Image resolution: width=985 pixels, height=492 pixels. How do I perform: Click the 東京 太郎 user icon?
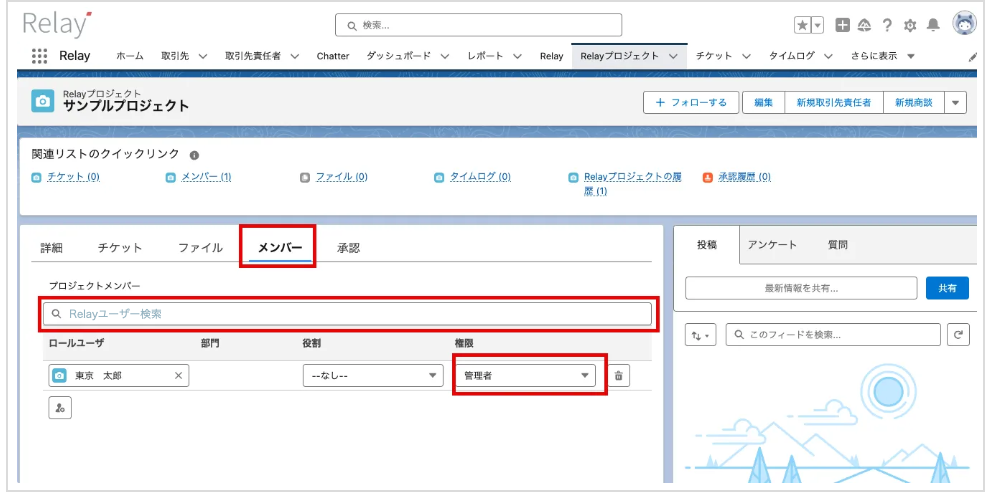60,376
